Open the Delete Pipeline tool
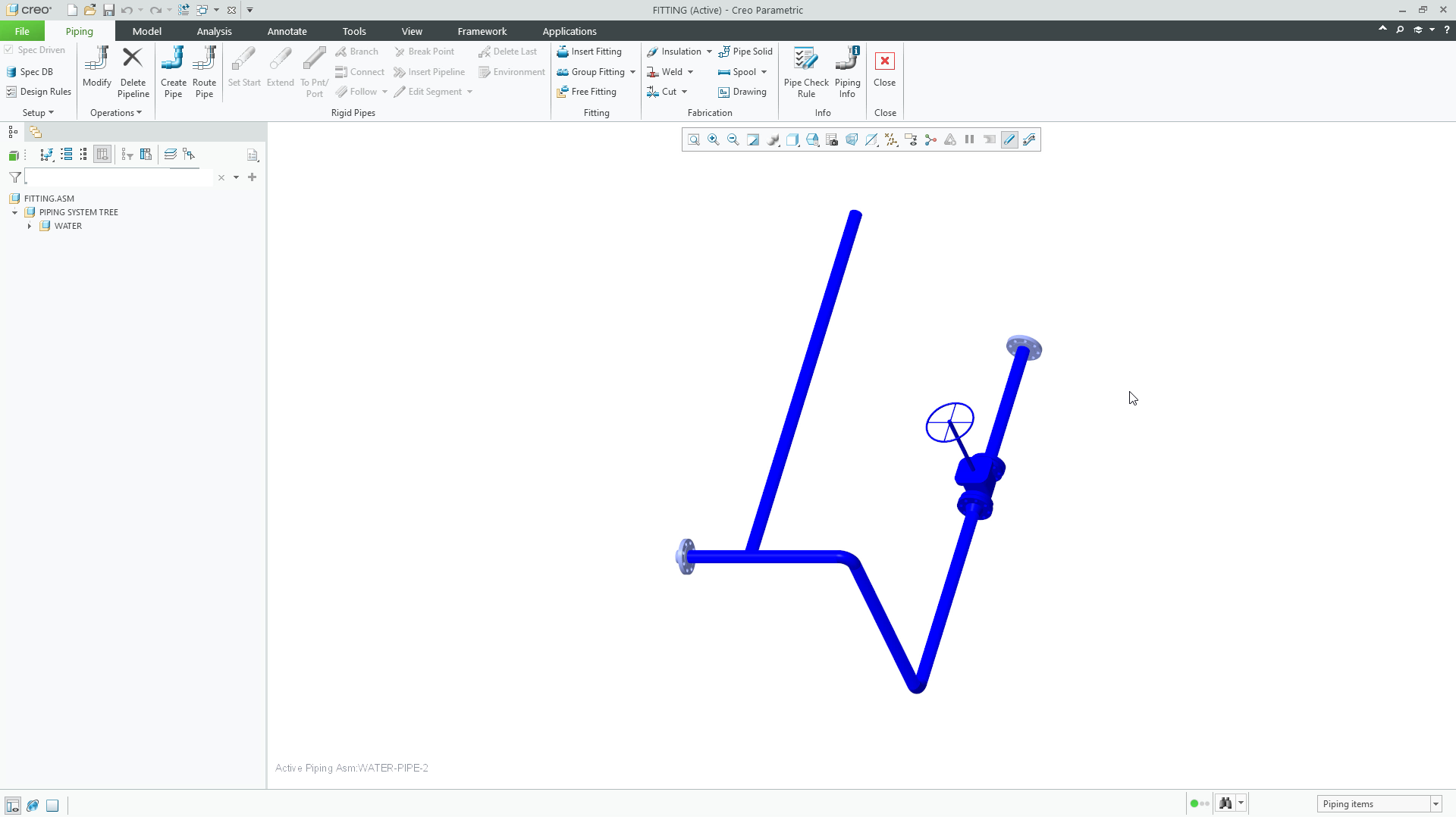 133,72
